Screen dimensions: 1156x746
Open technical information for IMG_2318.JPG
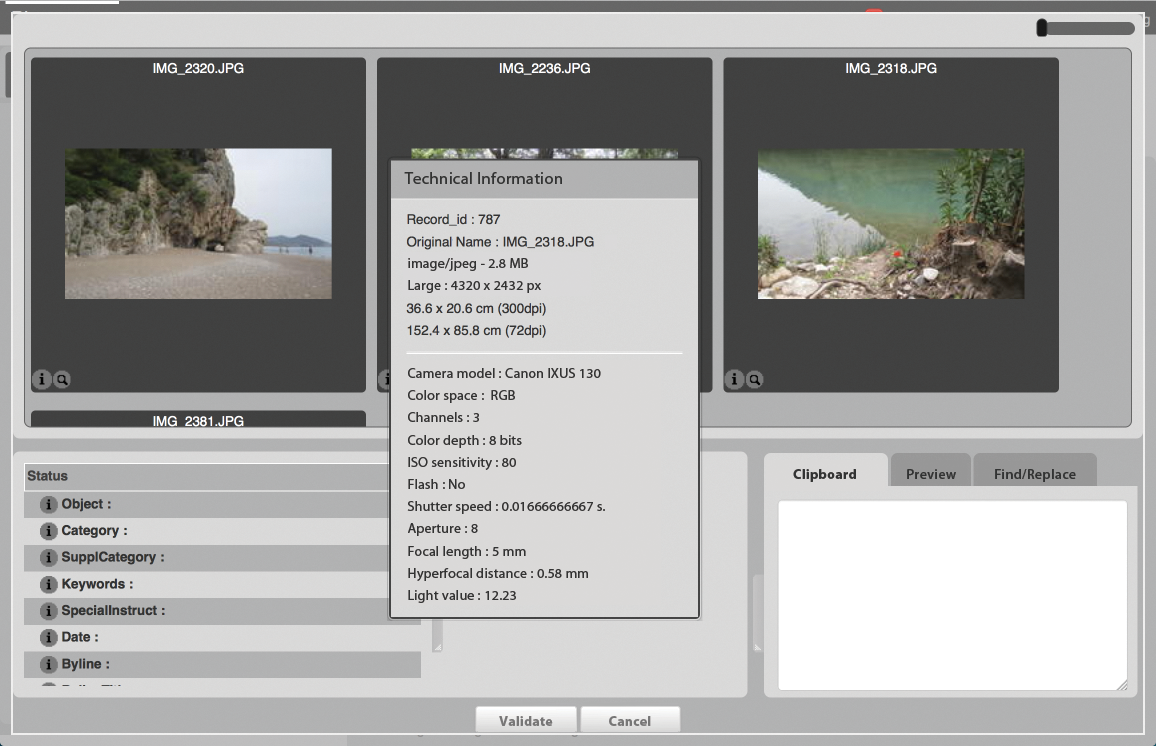tap(734, 379)
